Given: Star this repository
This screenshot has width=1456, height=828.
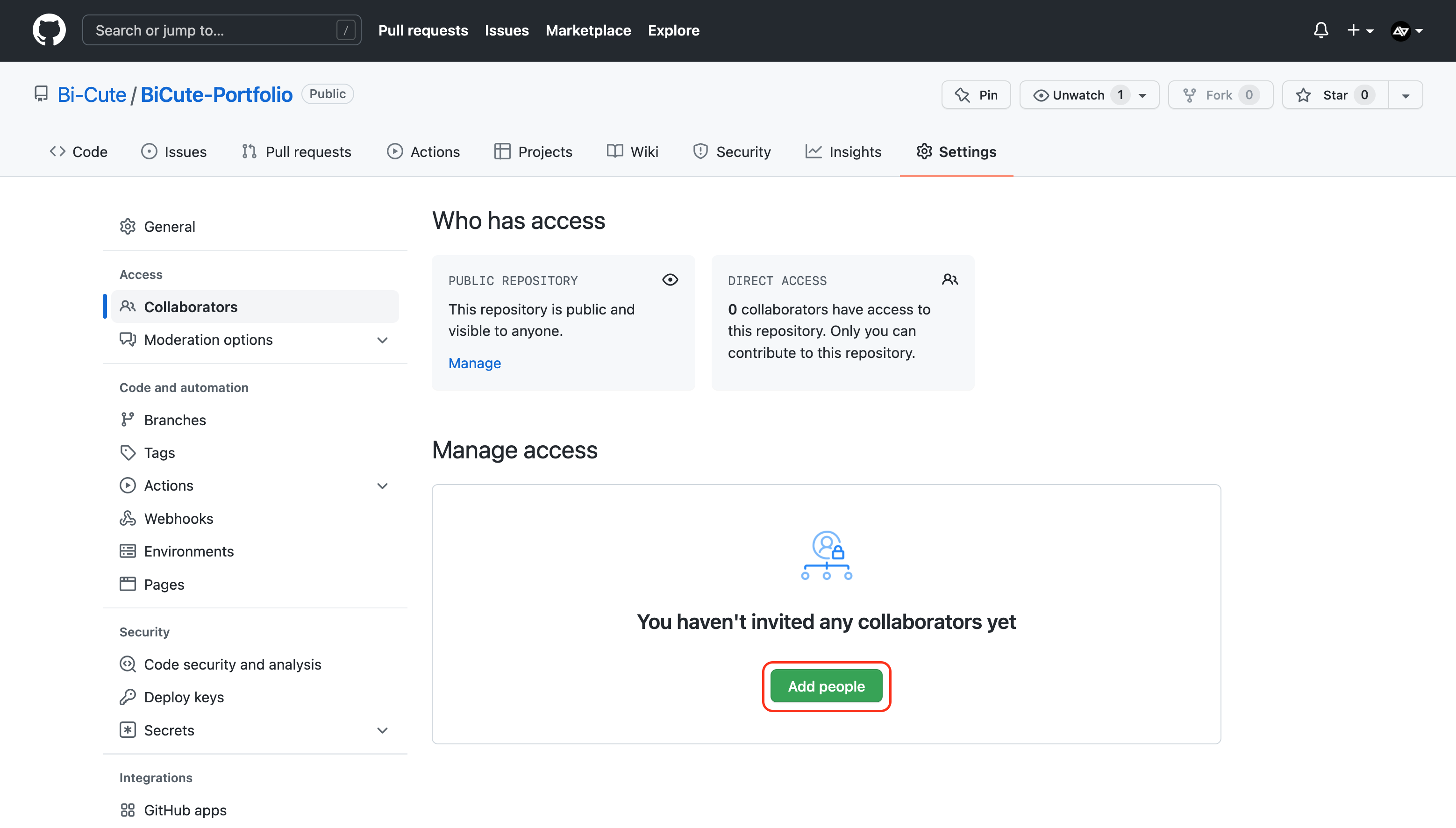Looking at the screenshot, I should 1335,95.
